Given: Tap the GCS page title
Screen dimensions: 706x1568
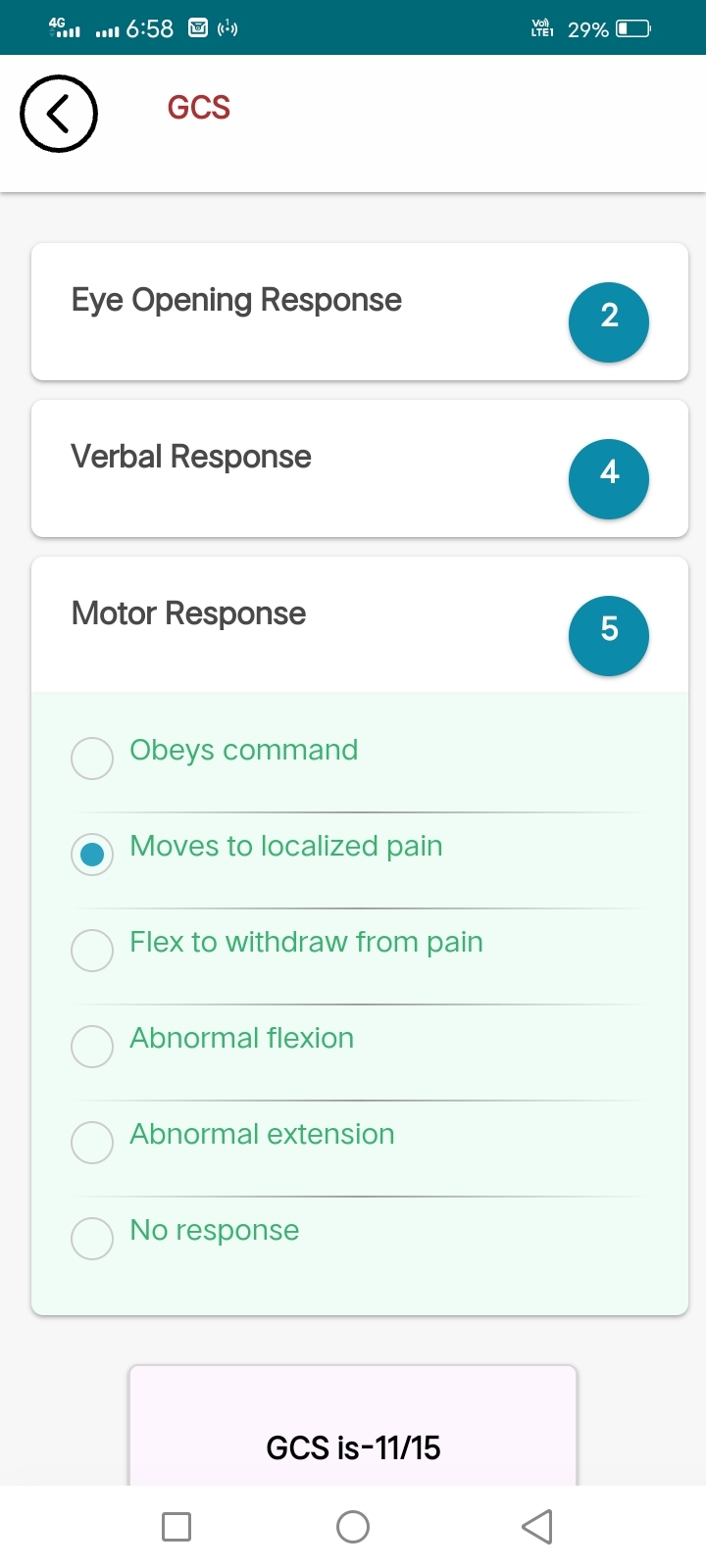Looking at the screenshot, I should (199, 107).
